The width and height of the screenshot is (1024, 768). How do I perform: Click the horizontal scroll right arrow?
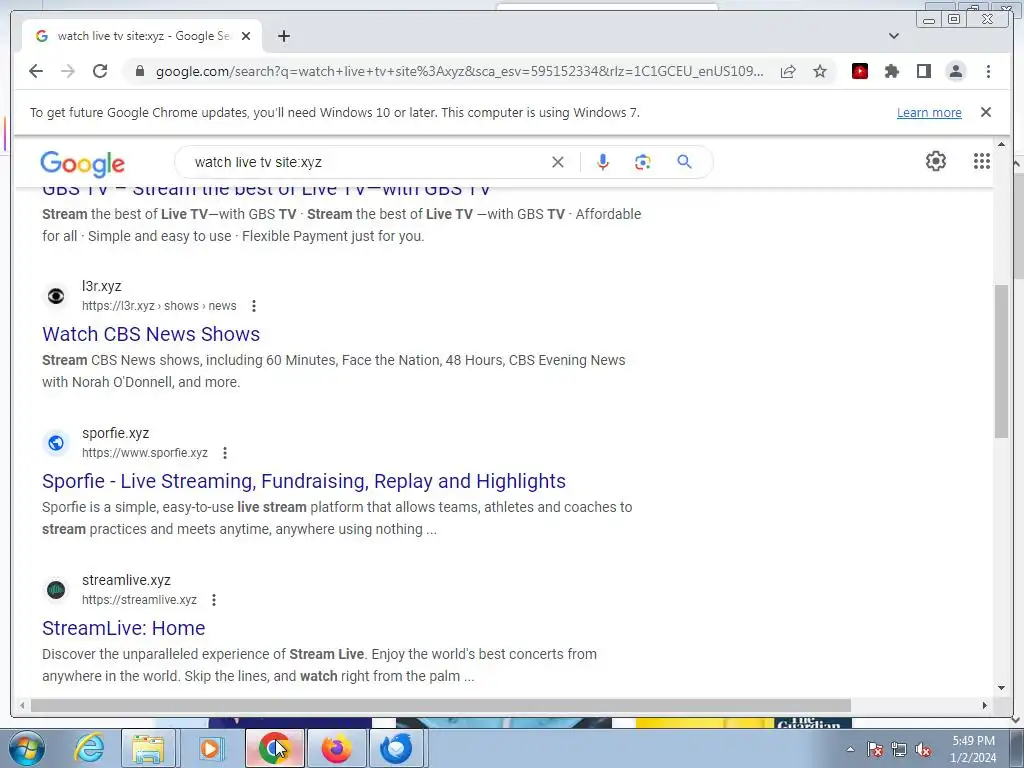(x=985, y=705)
